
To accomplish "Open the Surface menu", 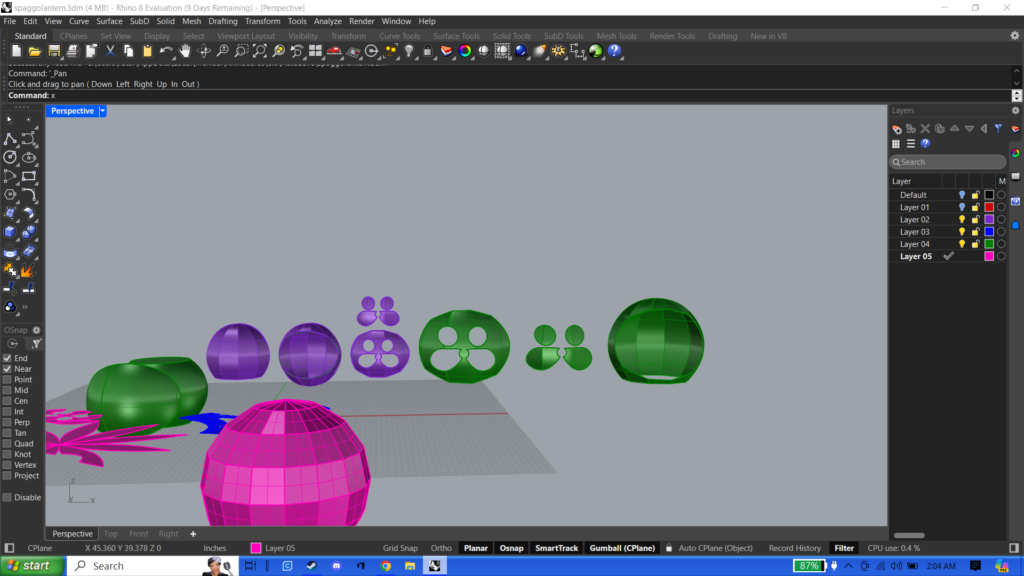I will tap(109, 22).
